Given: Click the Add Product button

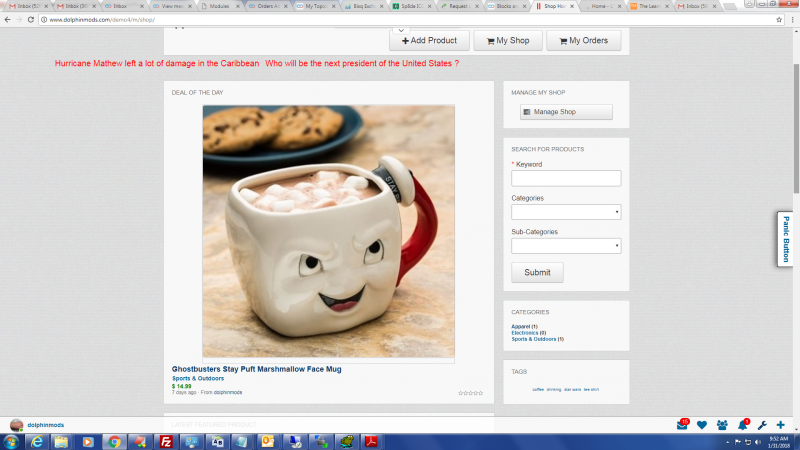Looking at the screenshot, I should (x=429, y=40).
